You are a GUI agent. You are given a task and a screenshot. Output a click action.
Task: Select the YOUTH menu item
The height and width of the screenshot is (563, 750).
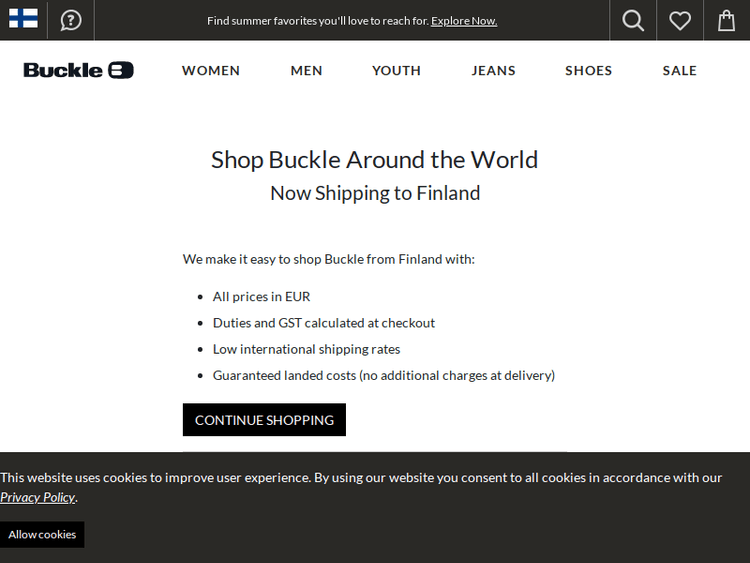click(396, 70)
